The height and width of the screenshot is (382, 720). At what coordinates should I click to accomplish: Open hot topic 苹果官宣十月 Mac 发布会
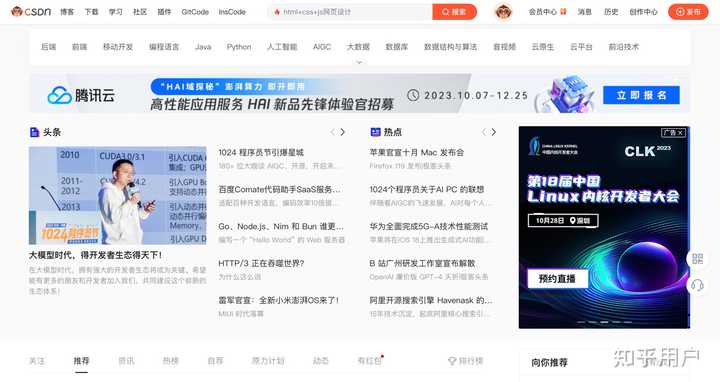click(416, 152)
